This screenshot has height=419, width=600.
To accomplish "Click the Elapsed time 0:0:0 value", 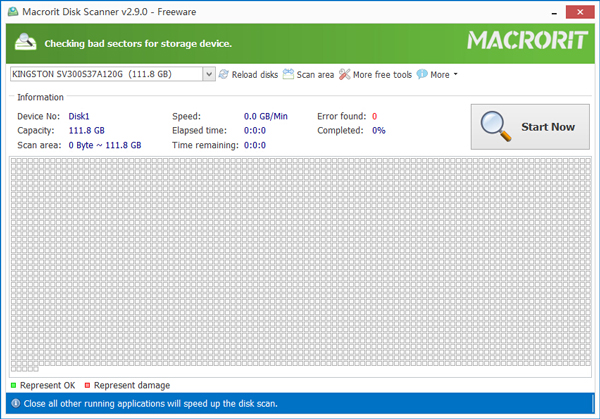I will point(255,130).
